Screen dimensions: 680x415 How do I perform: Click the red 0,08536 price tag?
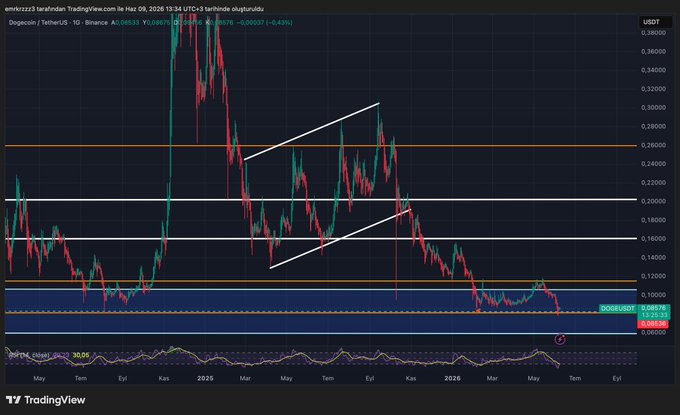click(x=653, y=324)
